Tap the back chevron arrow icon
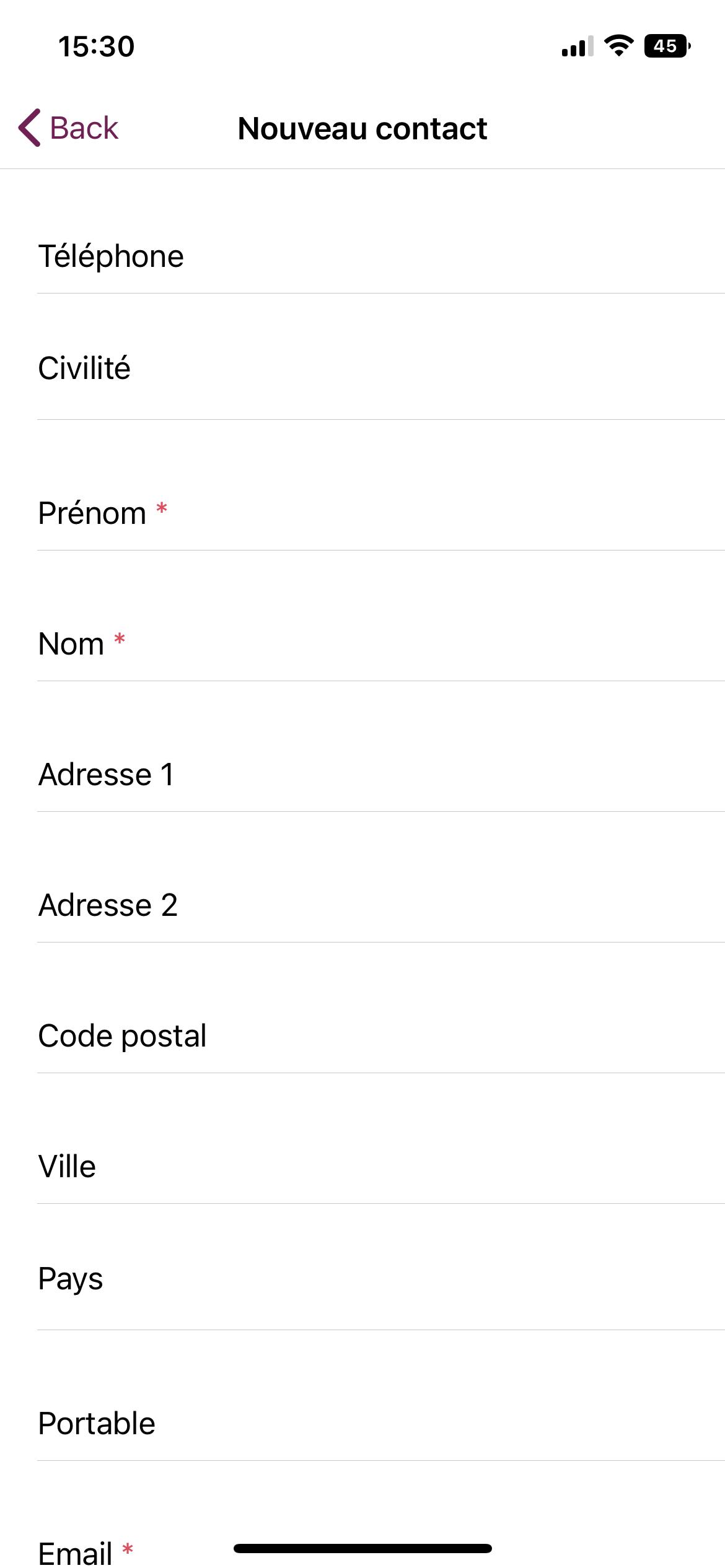725x1568 pixels. (30, 128)
